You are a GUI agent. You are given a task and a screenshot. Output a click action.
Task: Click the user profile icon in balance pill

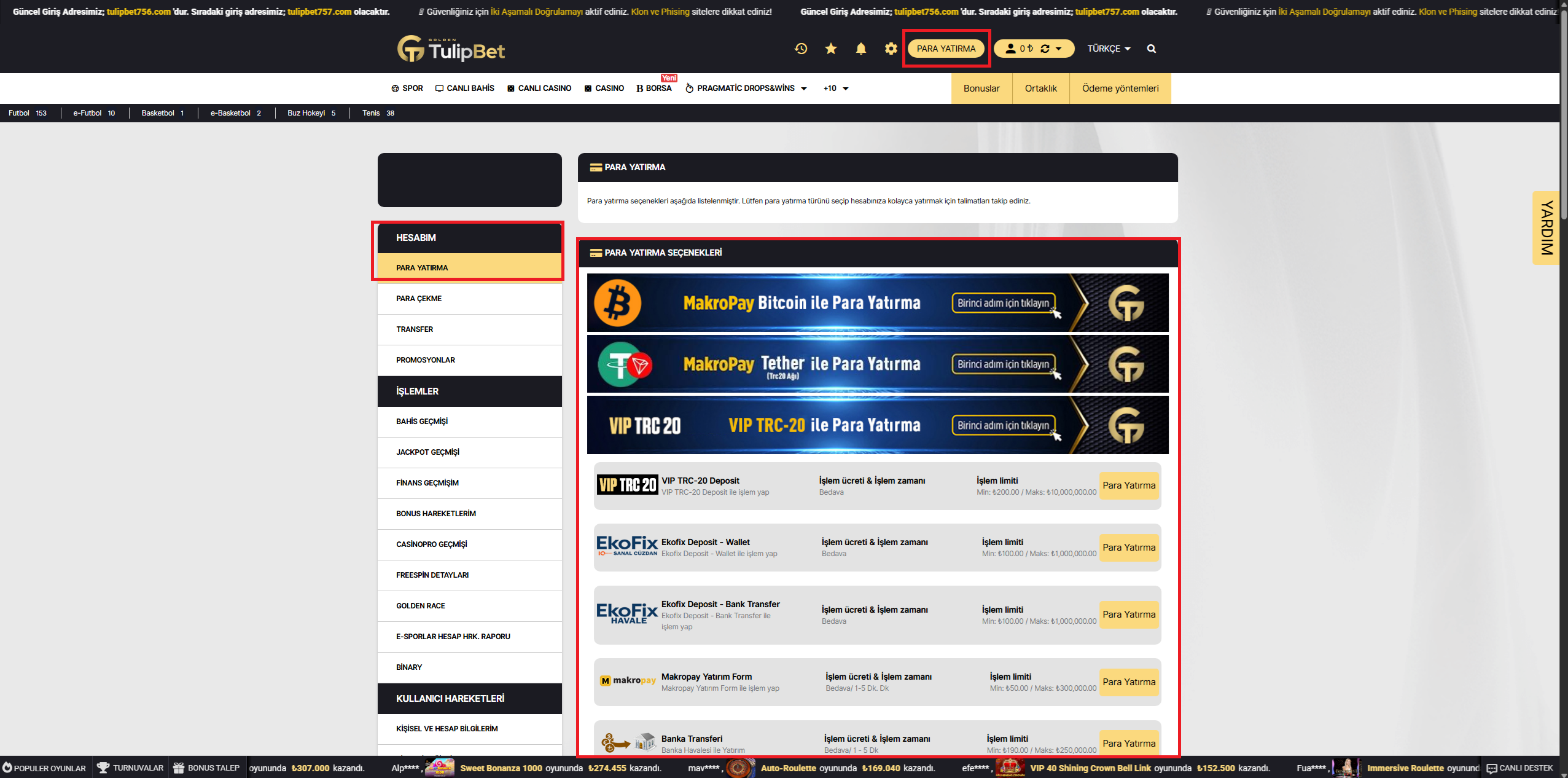(1010, 49)
